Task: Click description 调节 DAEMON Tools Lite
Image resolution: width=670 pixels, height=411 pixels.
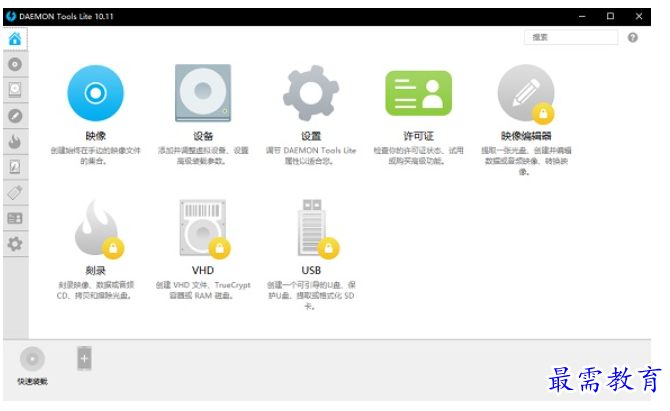Action: click(x=311, y=156)
